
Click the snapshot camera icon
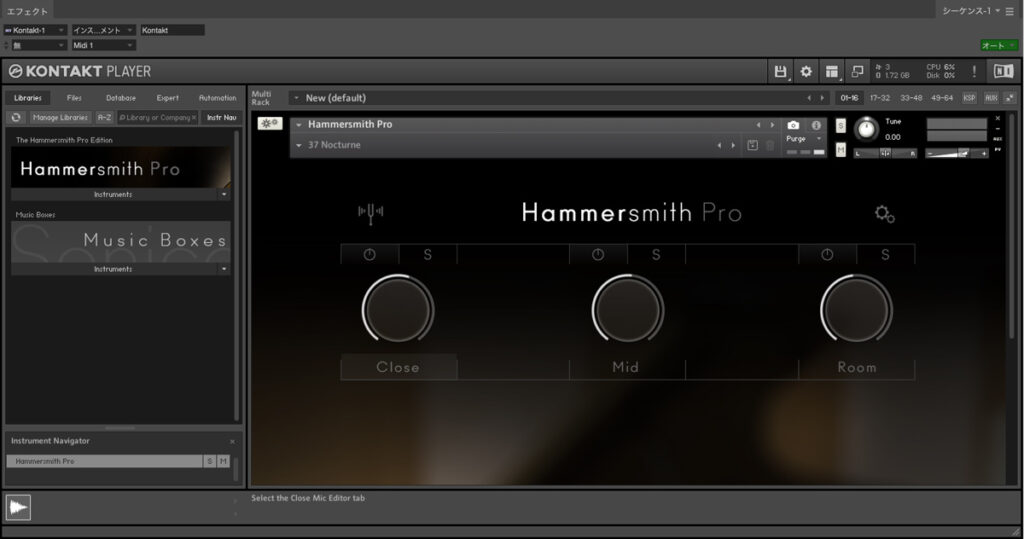793,125
